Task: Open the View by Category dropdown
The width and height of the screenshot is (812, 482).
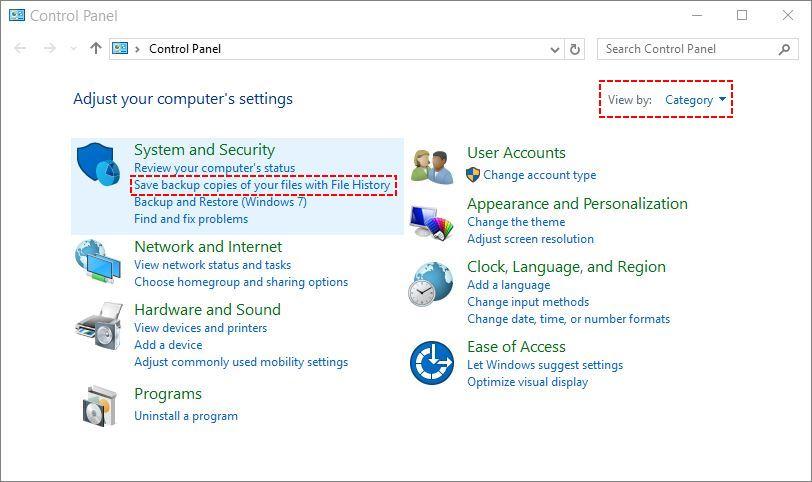Action: point(695,100)
